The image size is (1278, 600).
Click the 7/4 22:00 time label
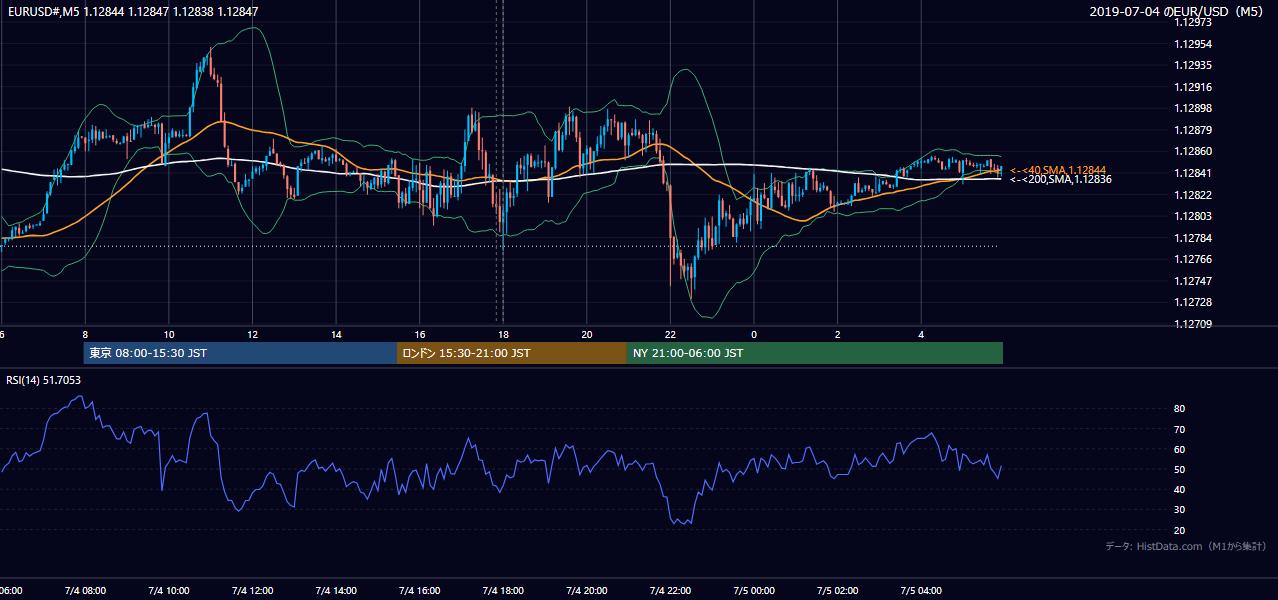pyautogui.click(x=670, y=591)
